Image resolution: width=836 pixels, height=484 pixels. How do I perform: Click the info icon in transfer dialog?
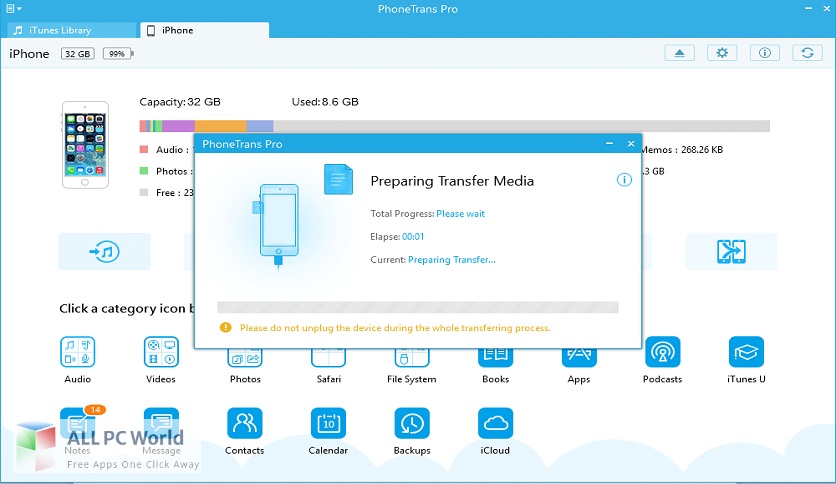624,180
